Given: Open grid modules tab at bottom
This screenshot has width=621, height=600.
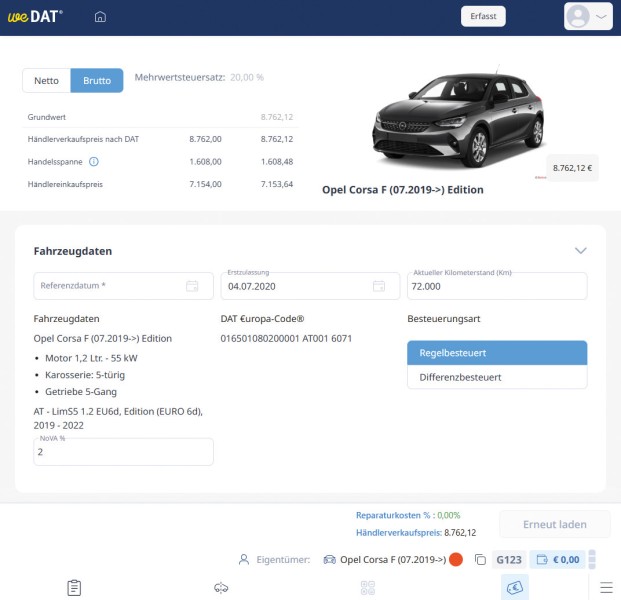Looking at the screenshot, I should (x=368, y=588).
